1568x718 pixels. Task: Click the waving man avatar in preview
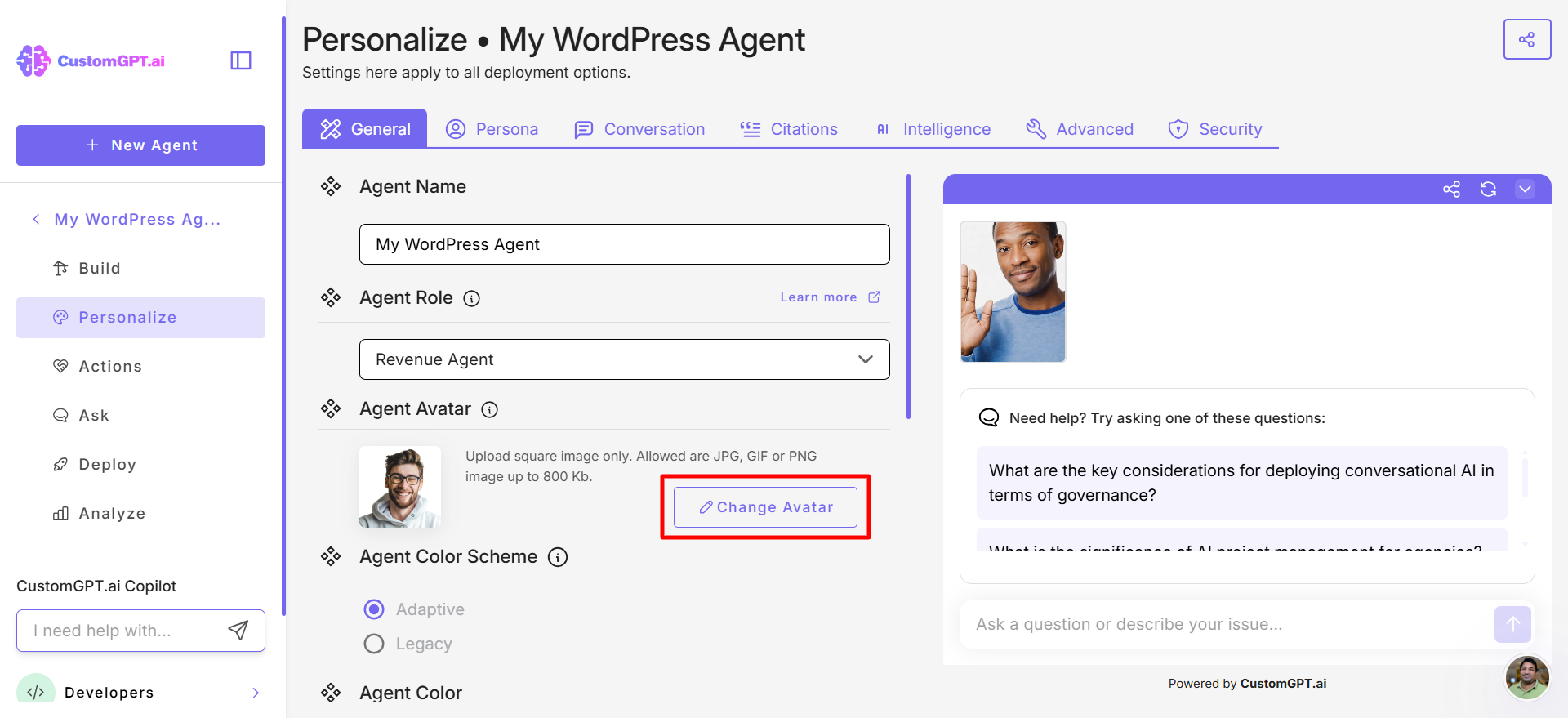click(1013, 292)
